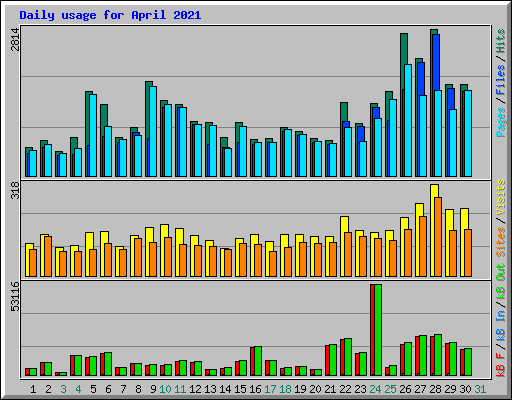Image resolution: width=512 pixels, height=400 pixels.
Task: Select day label 23 on the x-axis
Action: pos(360,389)
